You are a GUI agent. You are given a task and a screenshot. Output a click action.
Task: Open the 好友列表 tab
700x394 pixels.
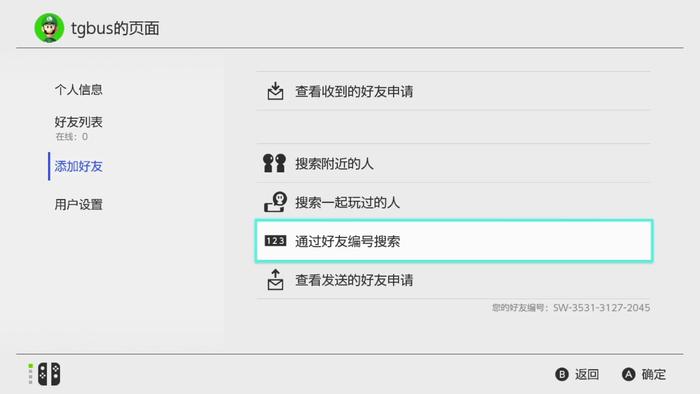[79, 122]
